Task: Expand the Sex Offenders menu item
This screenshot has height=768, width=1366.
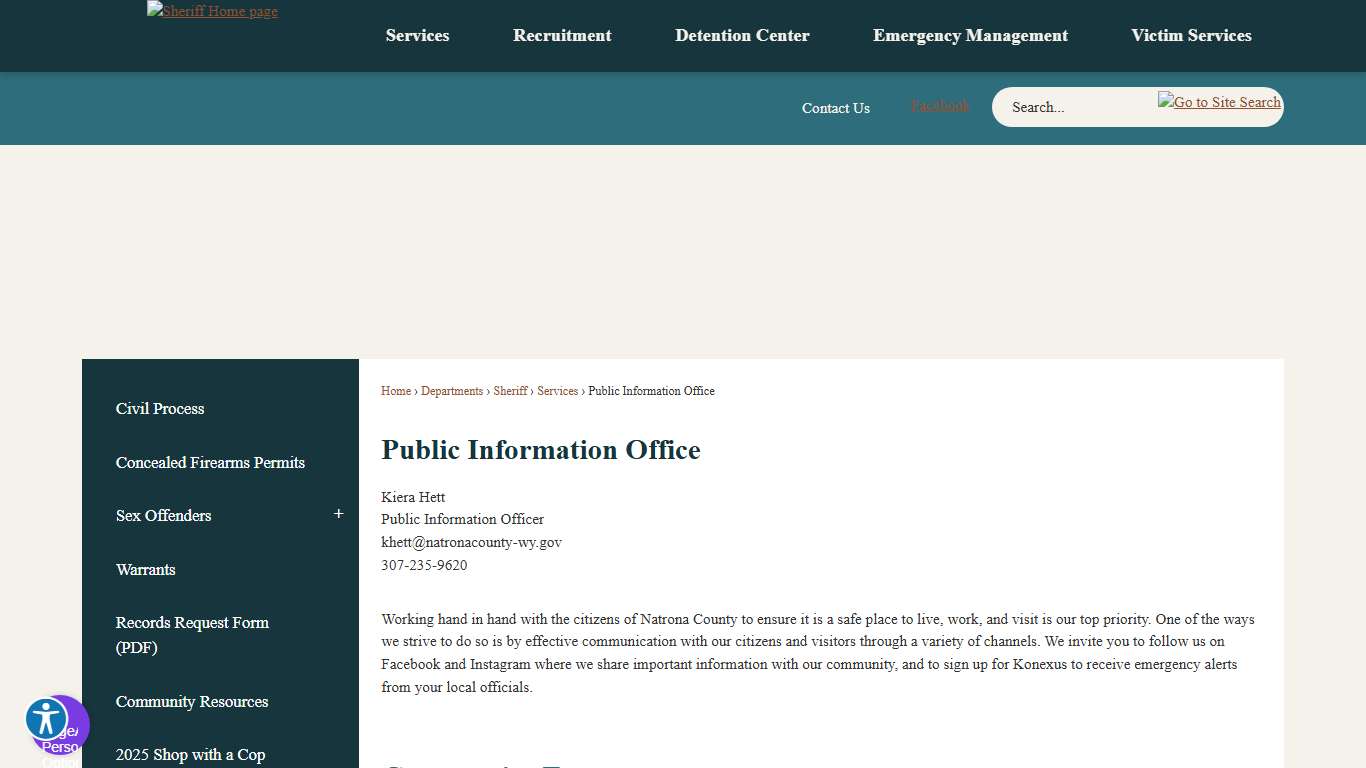Action: pyautogui.click(x=338, y=514)
